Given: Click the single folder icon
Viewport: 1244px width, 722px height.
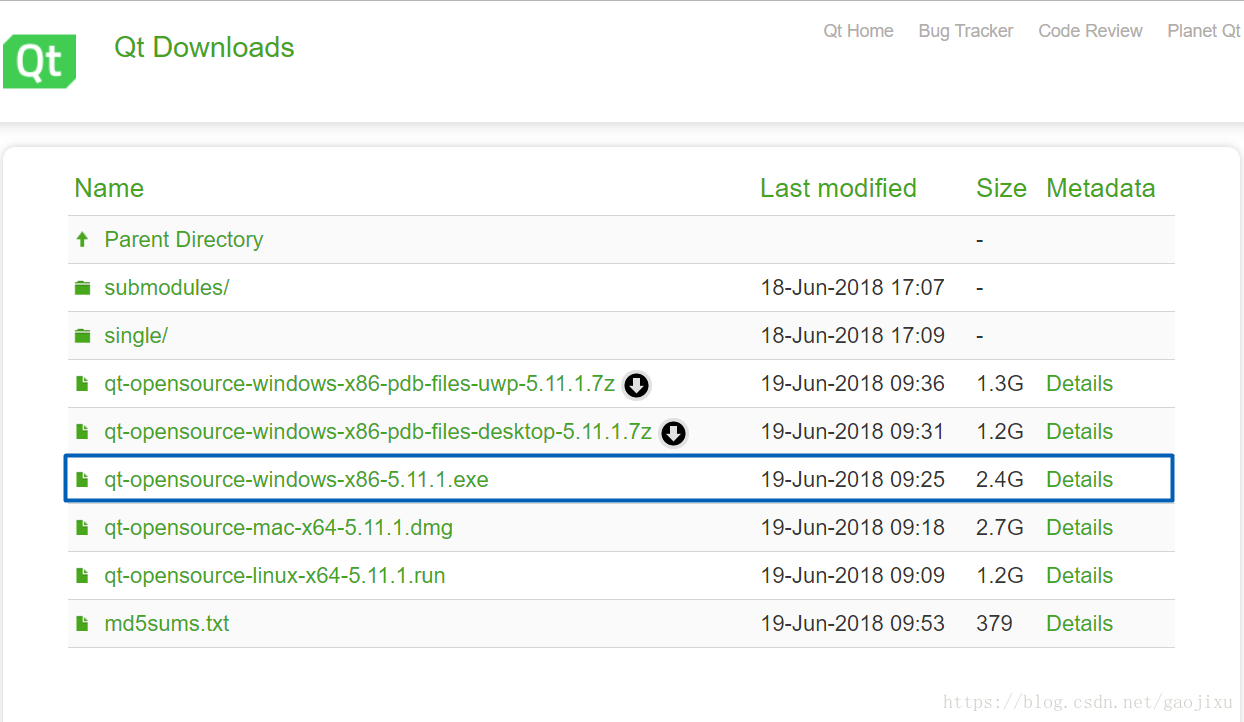Looking at the screenshot, I should tap(82, 336).
